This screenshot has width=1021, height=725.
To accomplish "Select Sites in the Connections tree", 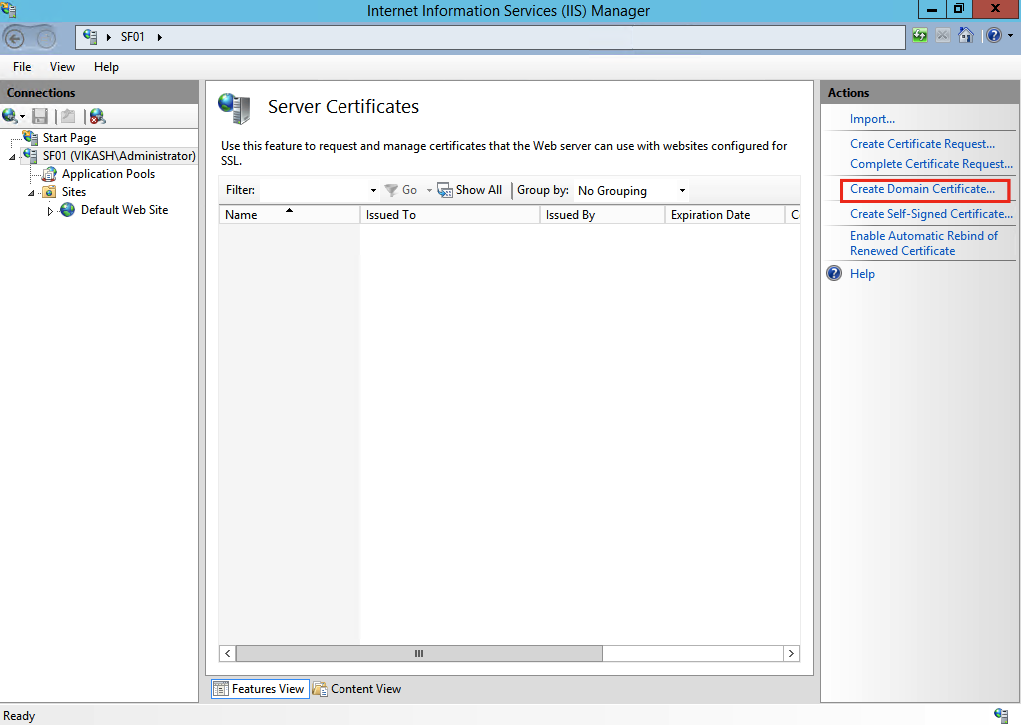I will pos(74,192).
